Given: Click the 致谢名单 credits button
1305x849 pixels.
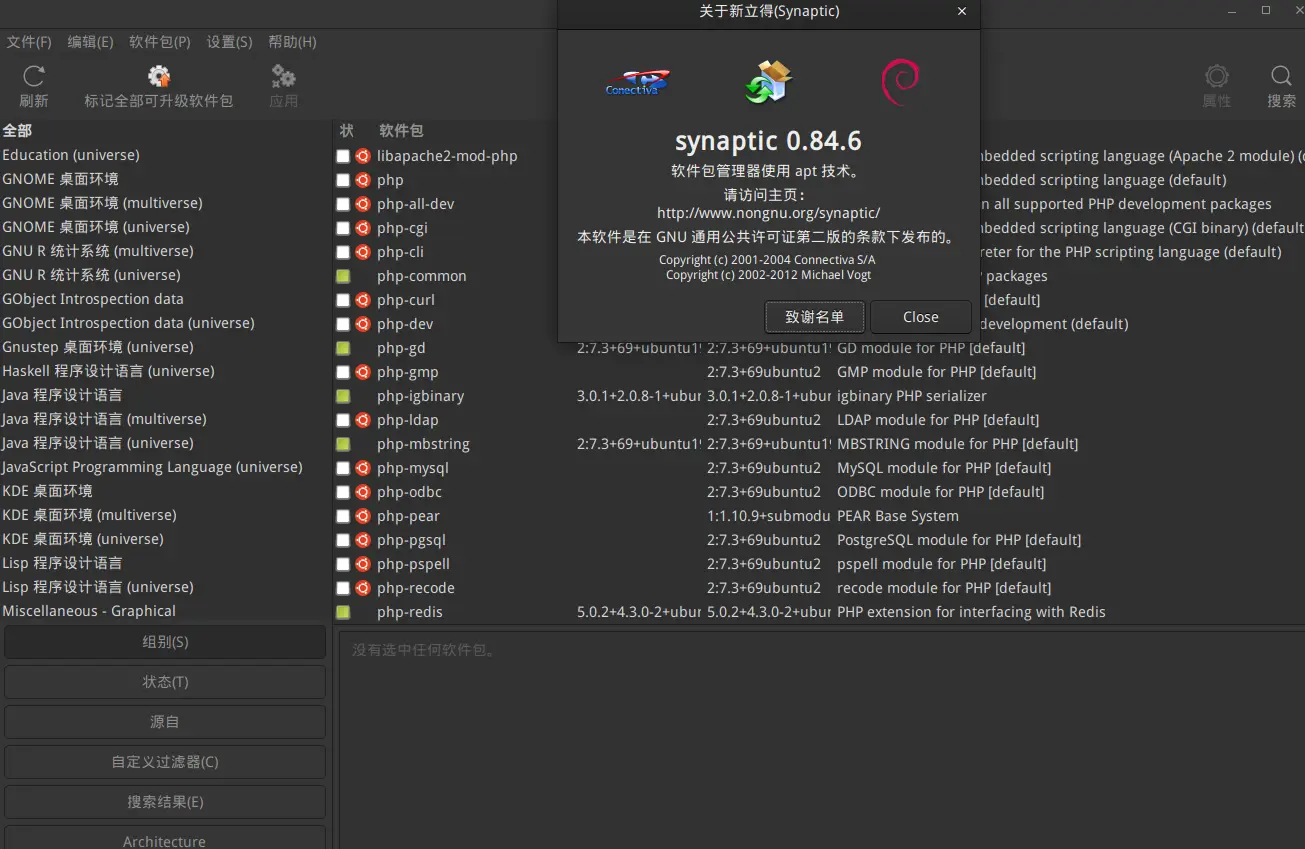Looking at the screenshot, I should (x=815, y=317).
